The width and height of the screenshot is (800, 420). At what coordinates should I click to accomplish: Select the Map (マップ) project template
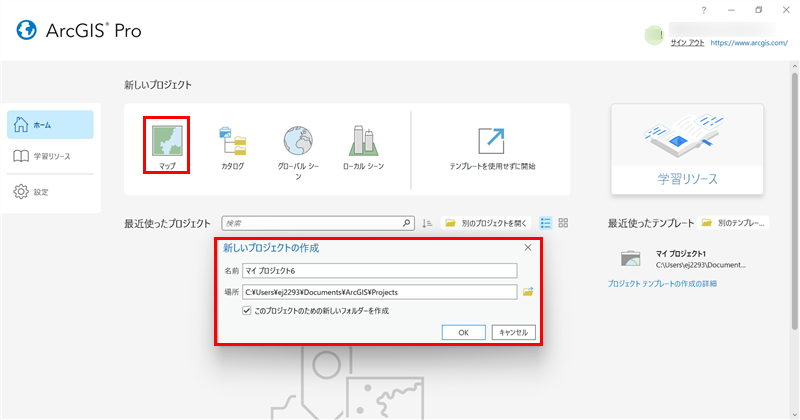coord(167,146)
